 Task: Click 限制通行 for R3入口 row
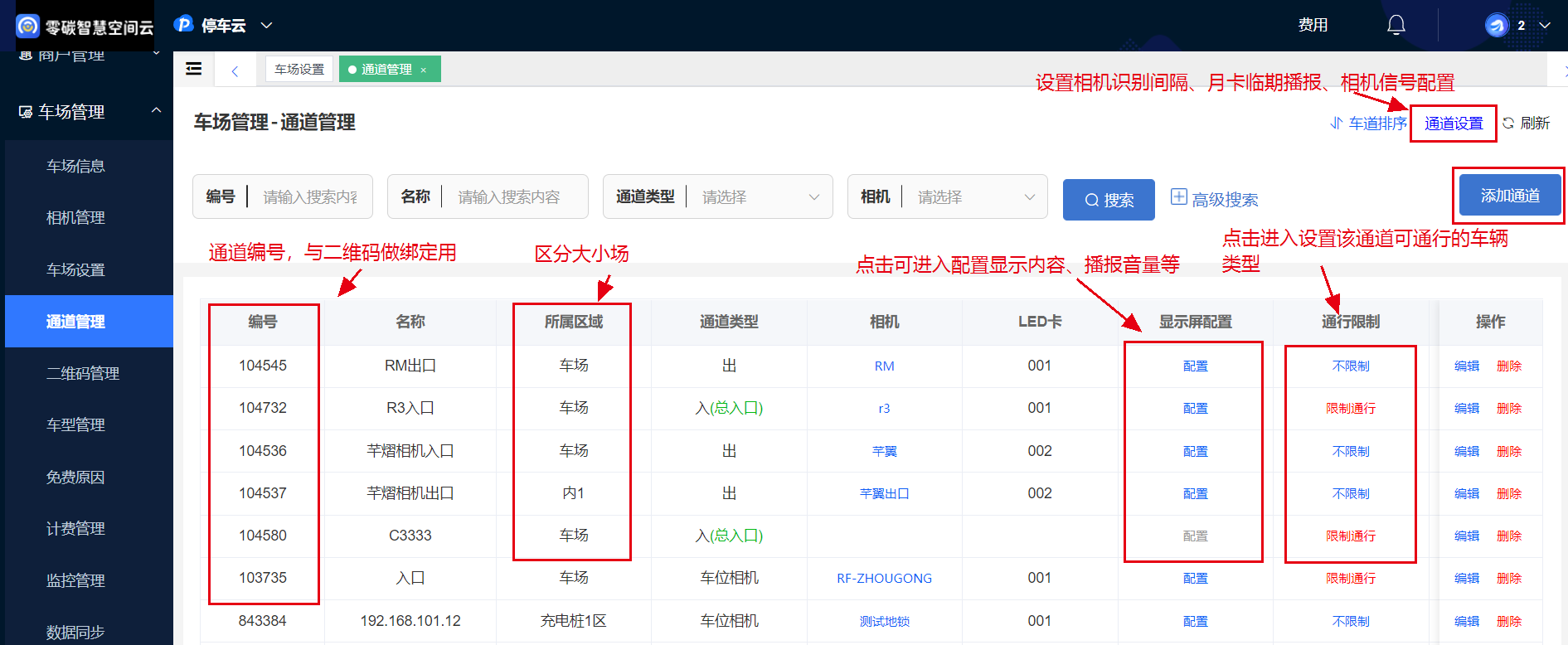(1351, 408)
